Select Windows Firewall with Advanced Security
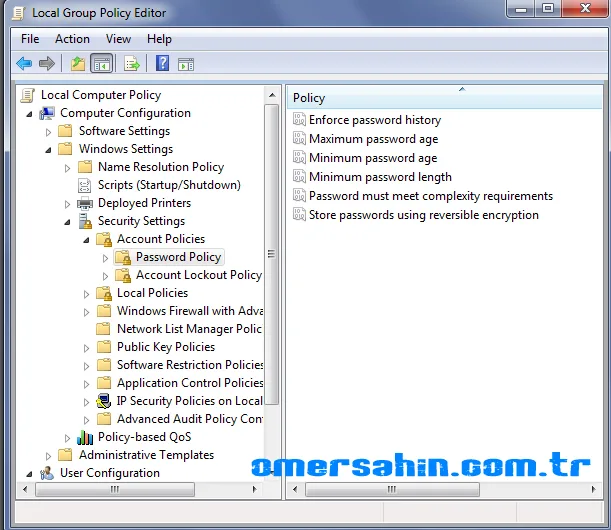The image size is (611, 530). coord(190,311)
